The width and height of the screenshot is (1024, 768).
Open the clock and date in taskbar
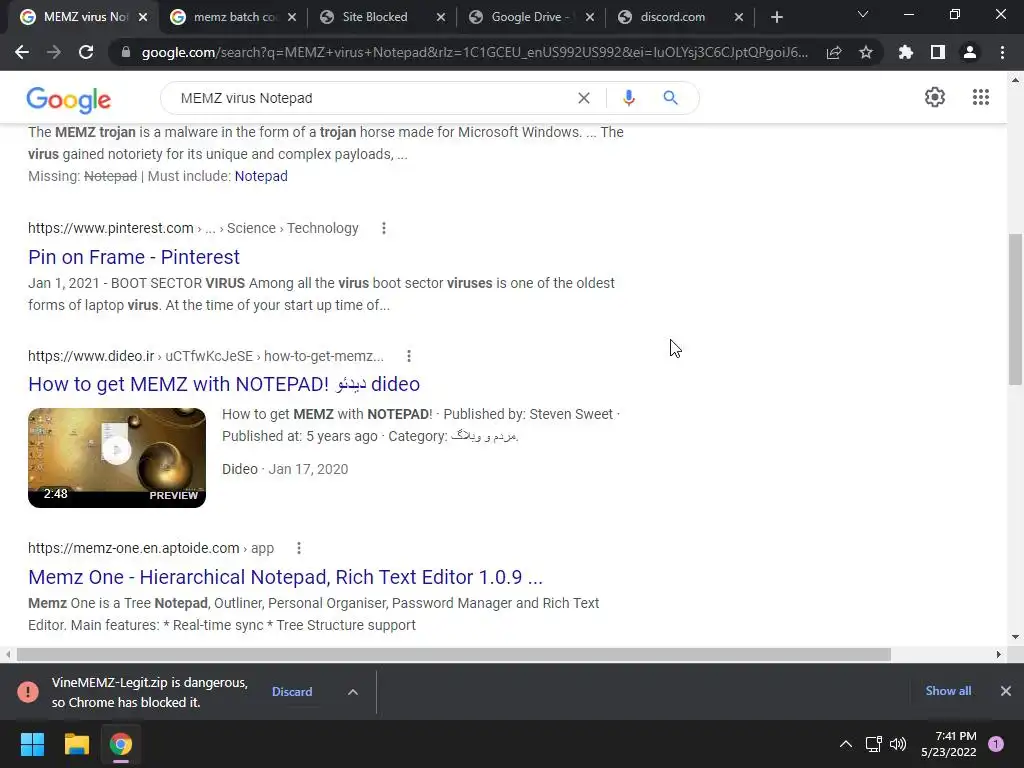click(948, 744)
